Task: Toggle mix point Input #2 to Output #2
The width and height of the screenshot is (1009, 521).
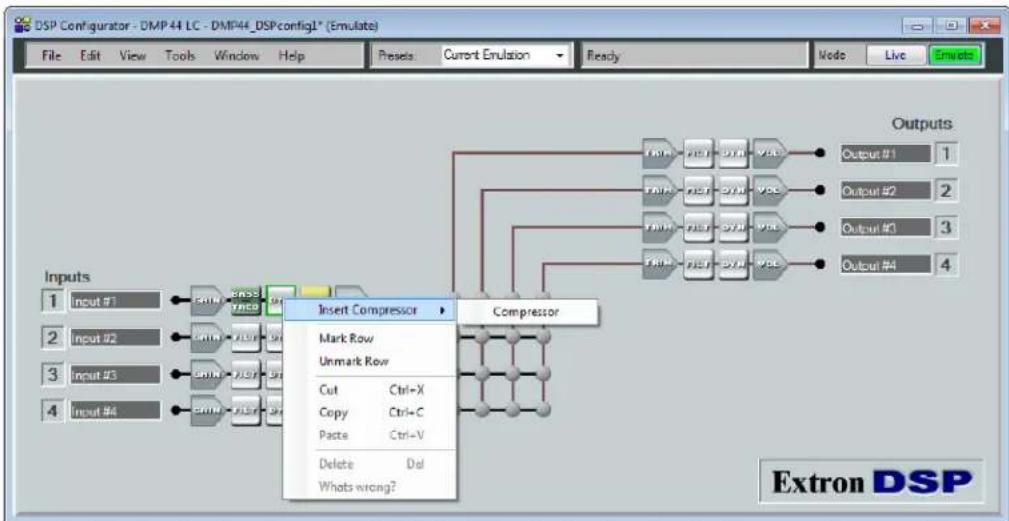Action: 483,337
